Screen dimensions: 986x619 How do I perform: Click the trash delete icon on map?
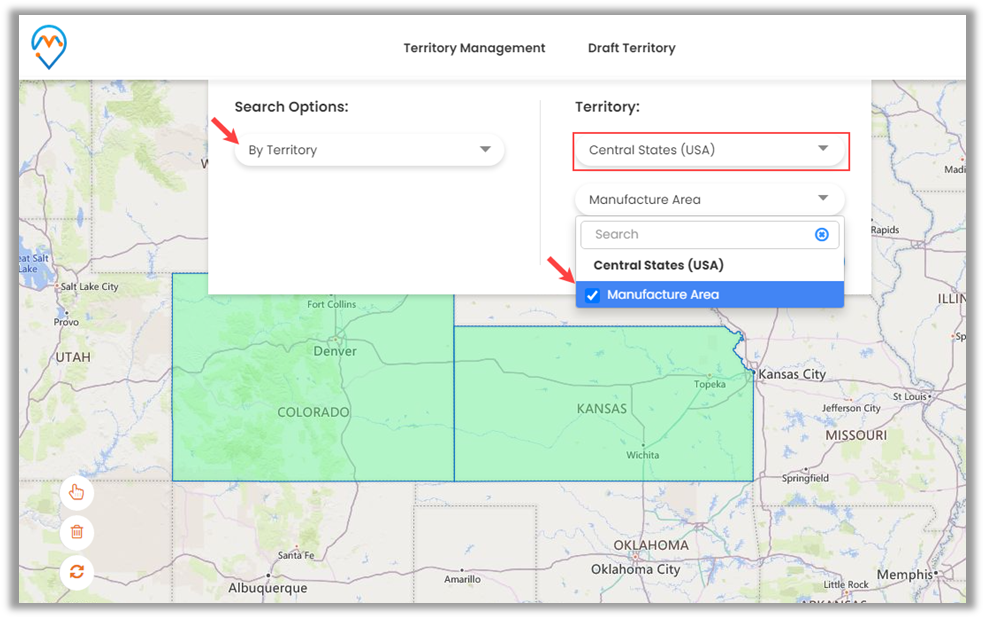point(77,532)
